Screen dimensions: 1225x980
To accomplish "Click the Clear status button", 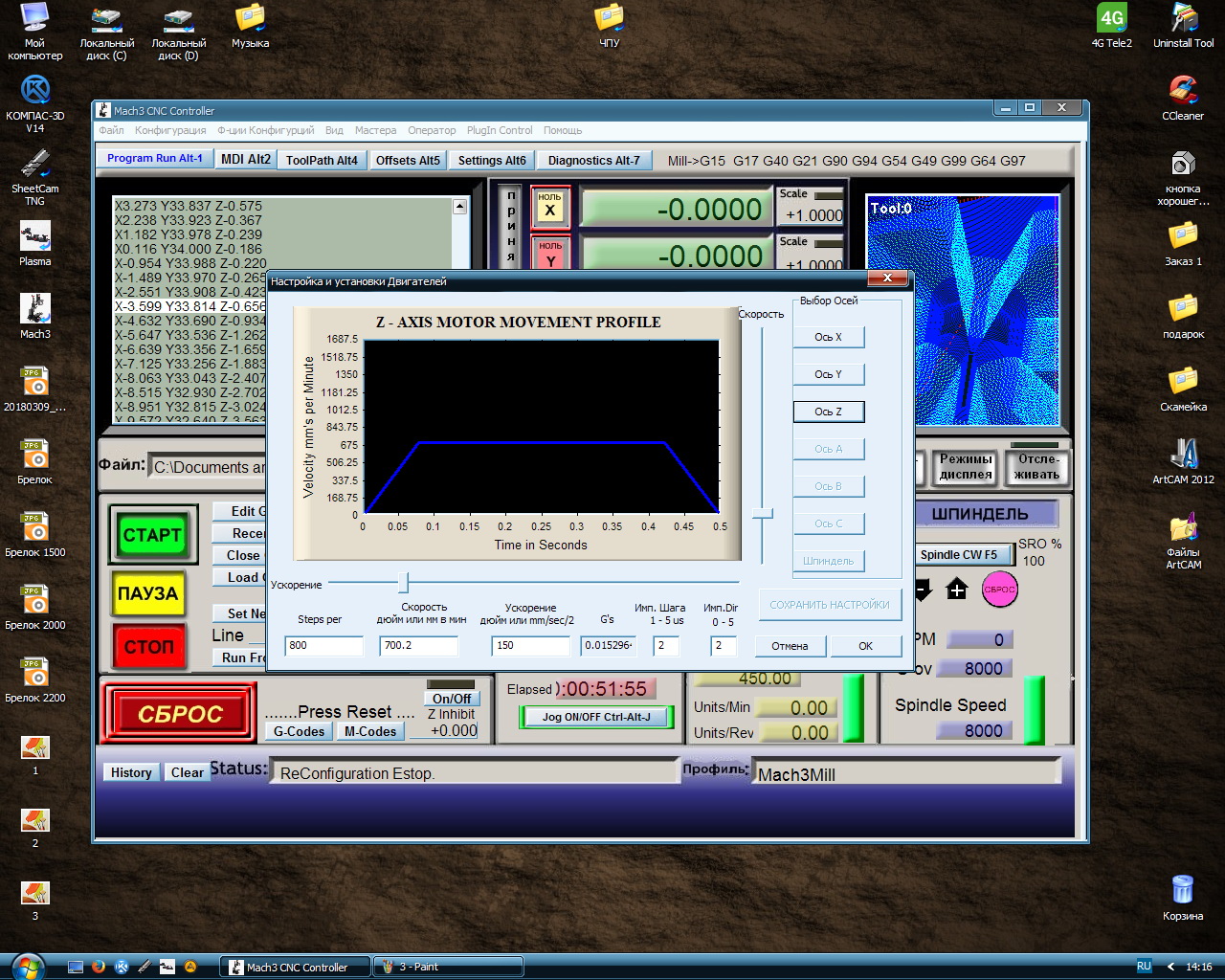I will pos(187,772).
